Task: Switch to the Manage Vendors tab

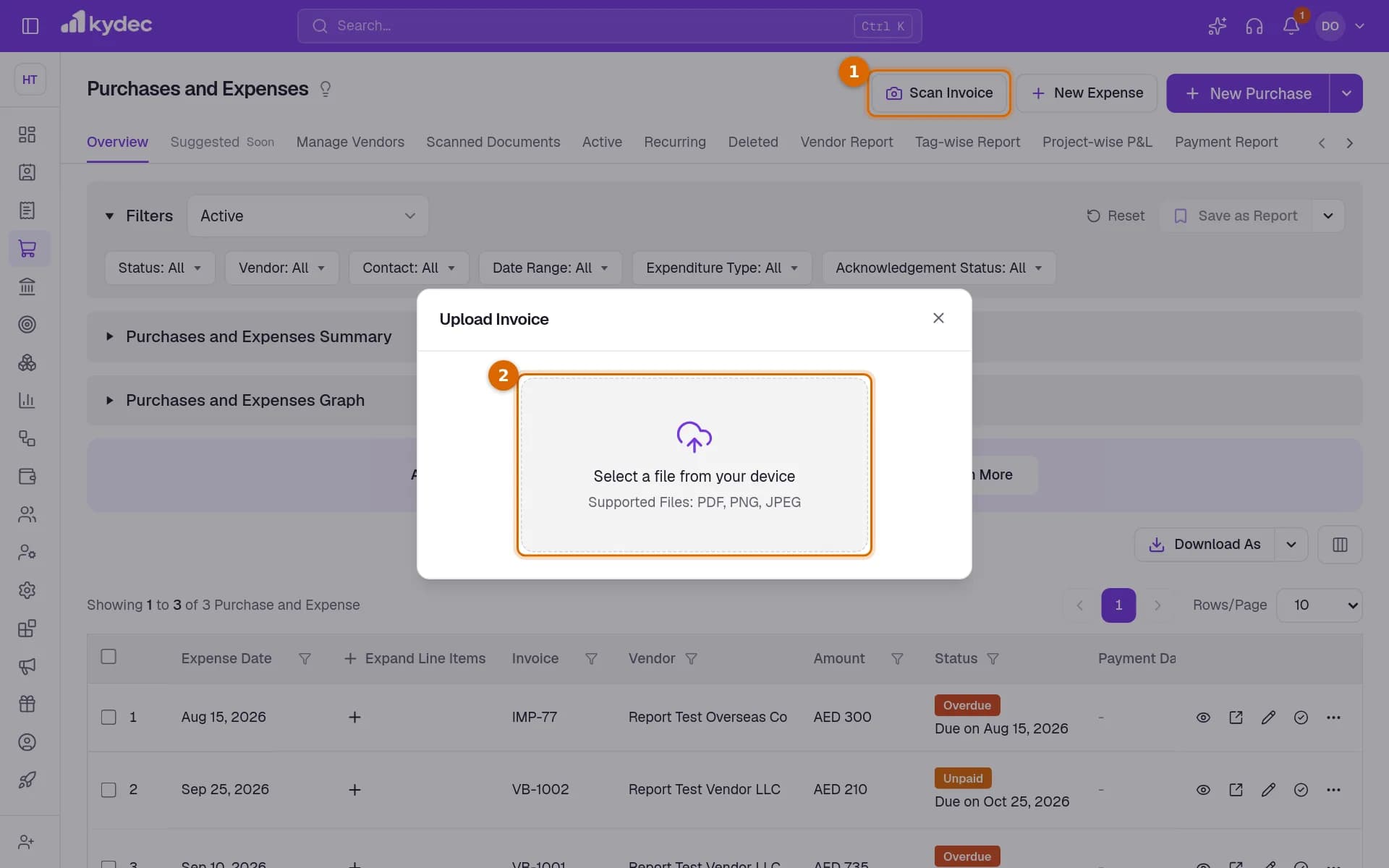Action: (350, 142)
